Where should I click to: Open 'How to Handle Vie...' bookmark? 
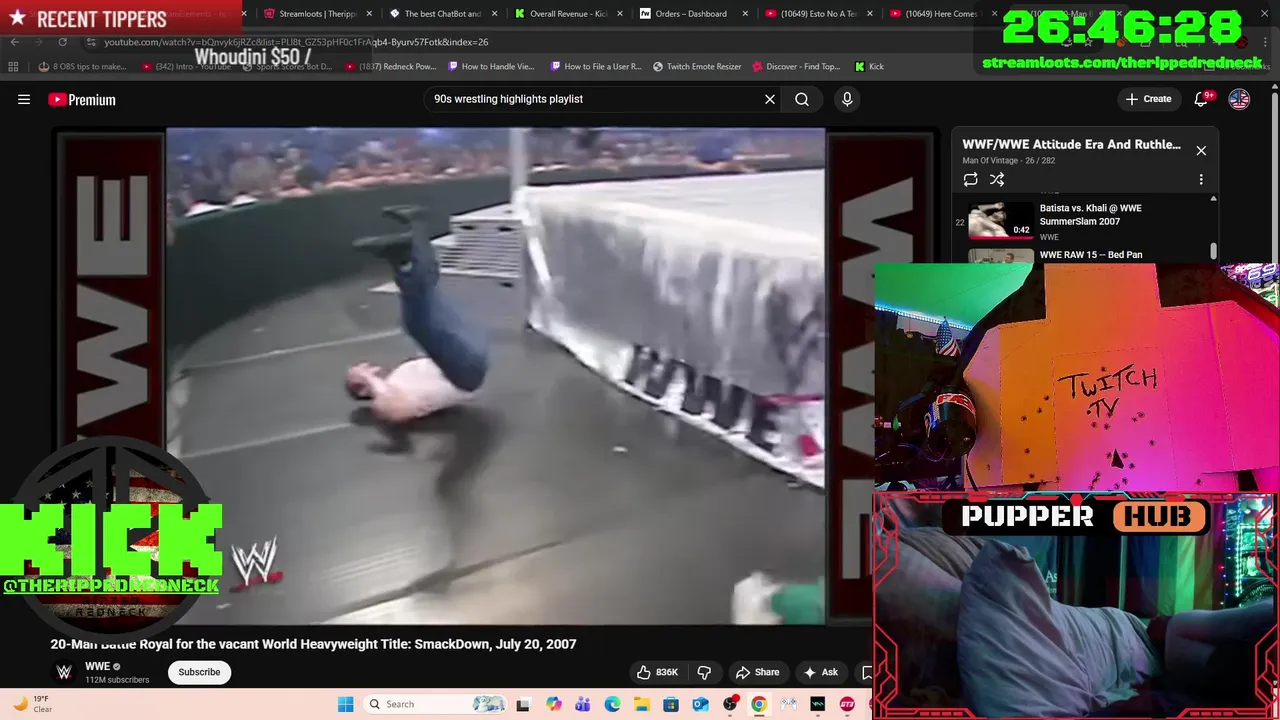(491, 66)
